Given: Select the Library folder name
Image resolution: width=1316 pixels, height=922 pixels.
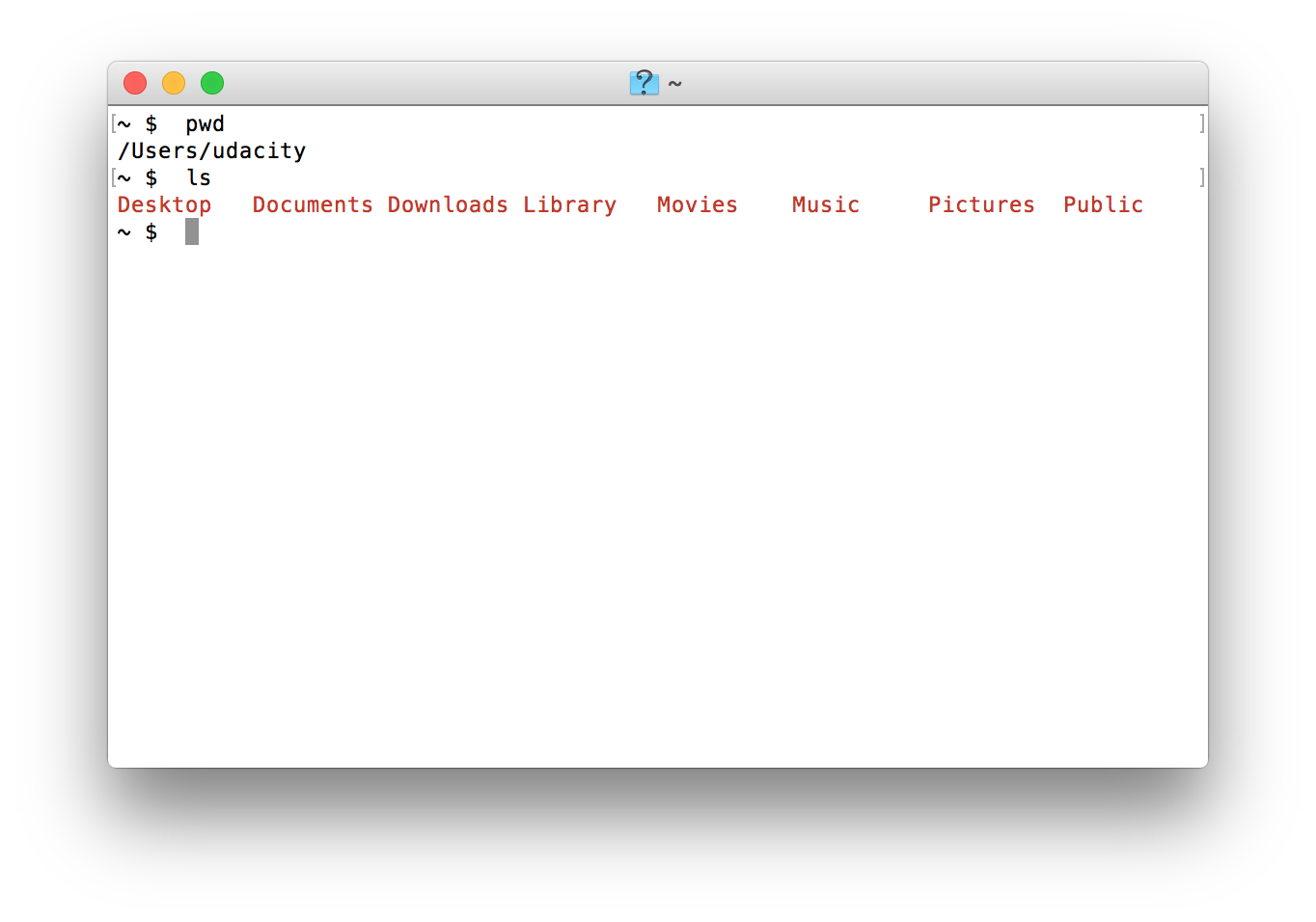Looking at the screenshot, I should pos(569,204).
